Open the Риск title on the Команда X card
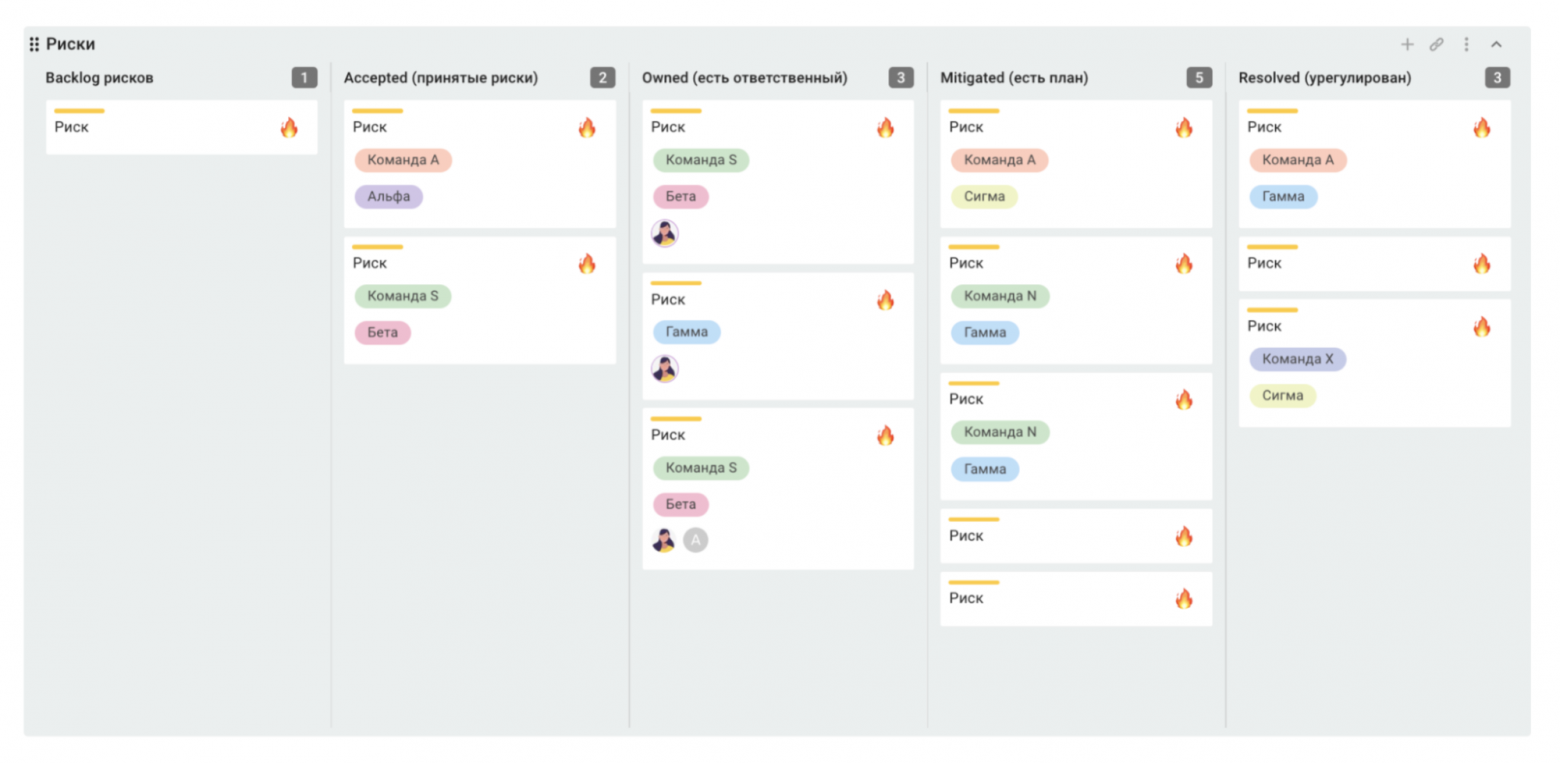 point(1264,326)
